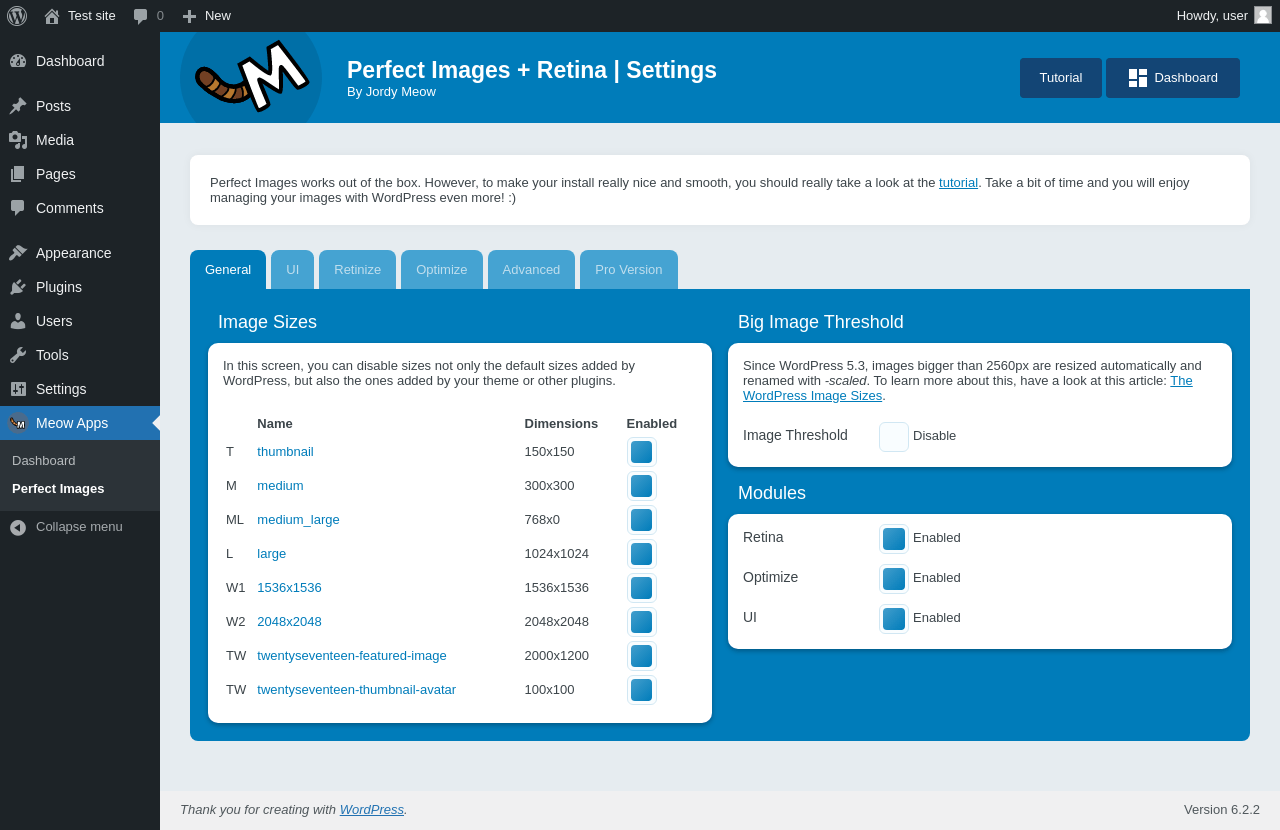Uncheck the medium_large size checkbox

tap(641, 520)
